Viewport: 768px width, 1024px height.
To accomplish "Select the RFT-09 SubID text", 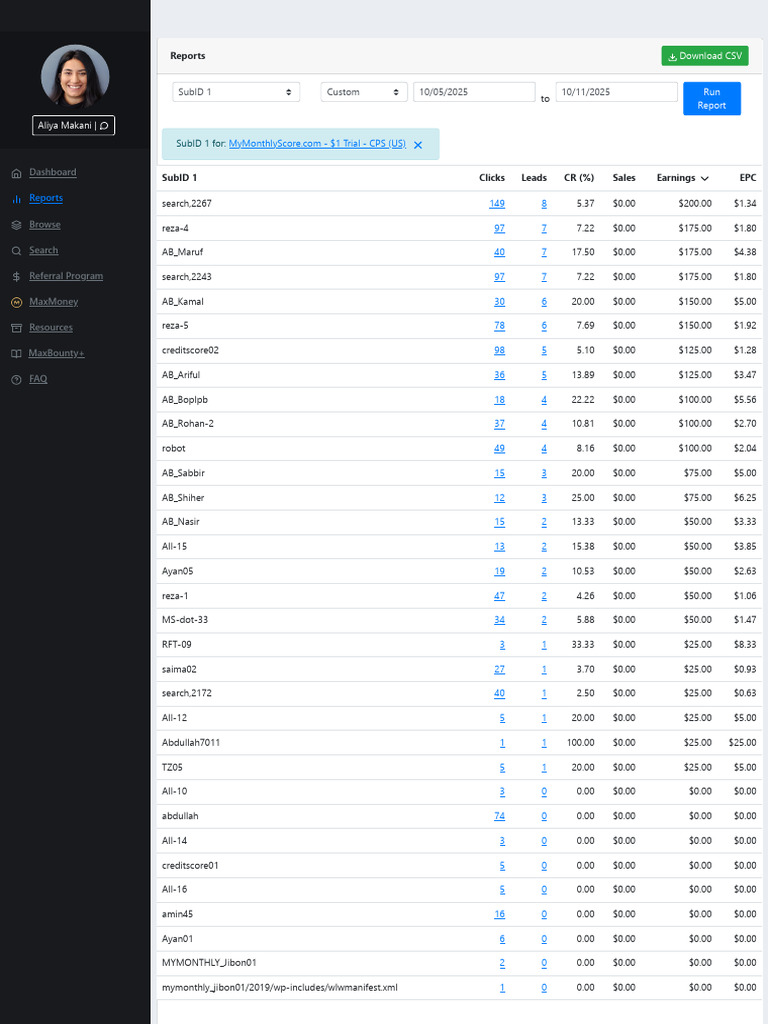I will coord(176,645).
